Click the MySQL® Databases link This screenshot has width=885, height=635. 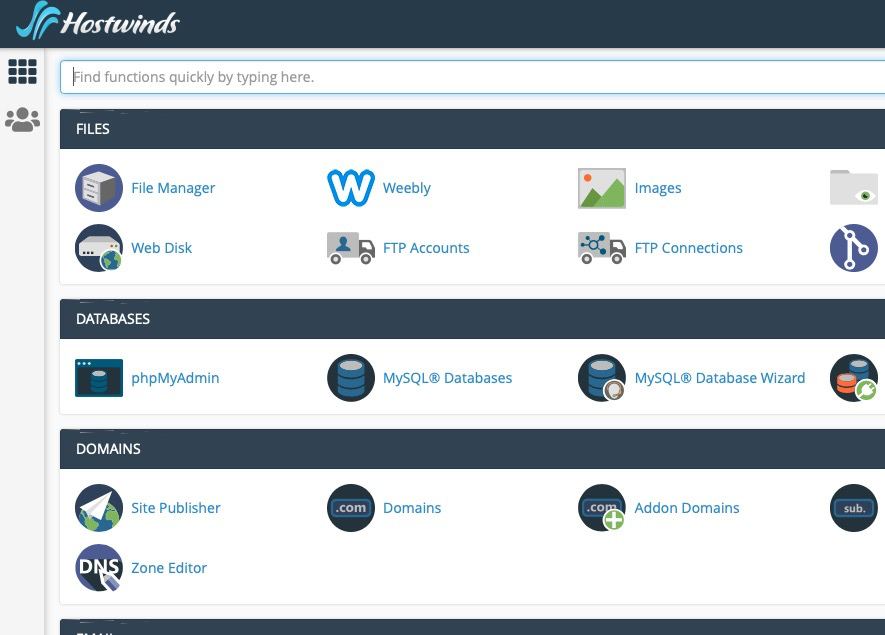click(x=448, y=378)
